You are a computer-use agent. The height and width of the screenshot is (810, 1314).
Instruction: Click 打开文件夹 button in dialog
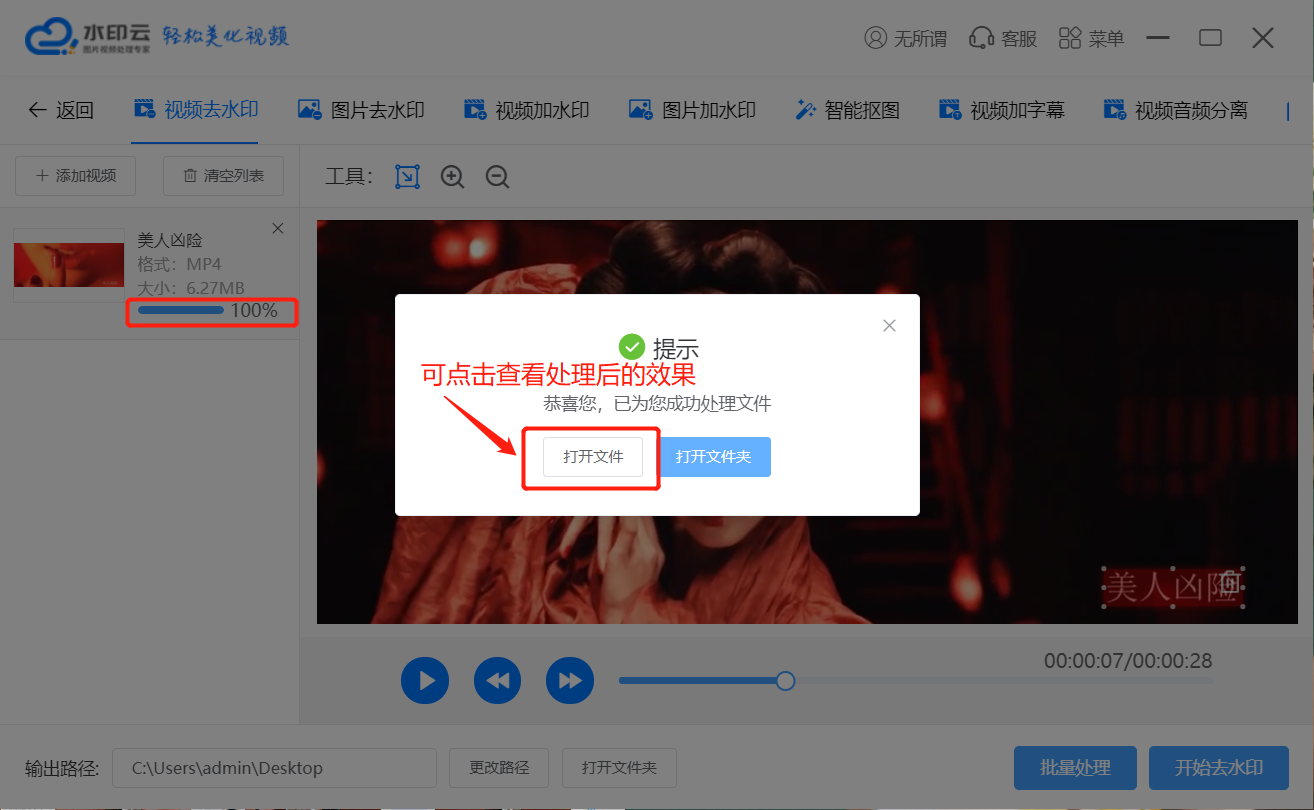point(713,457)
